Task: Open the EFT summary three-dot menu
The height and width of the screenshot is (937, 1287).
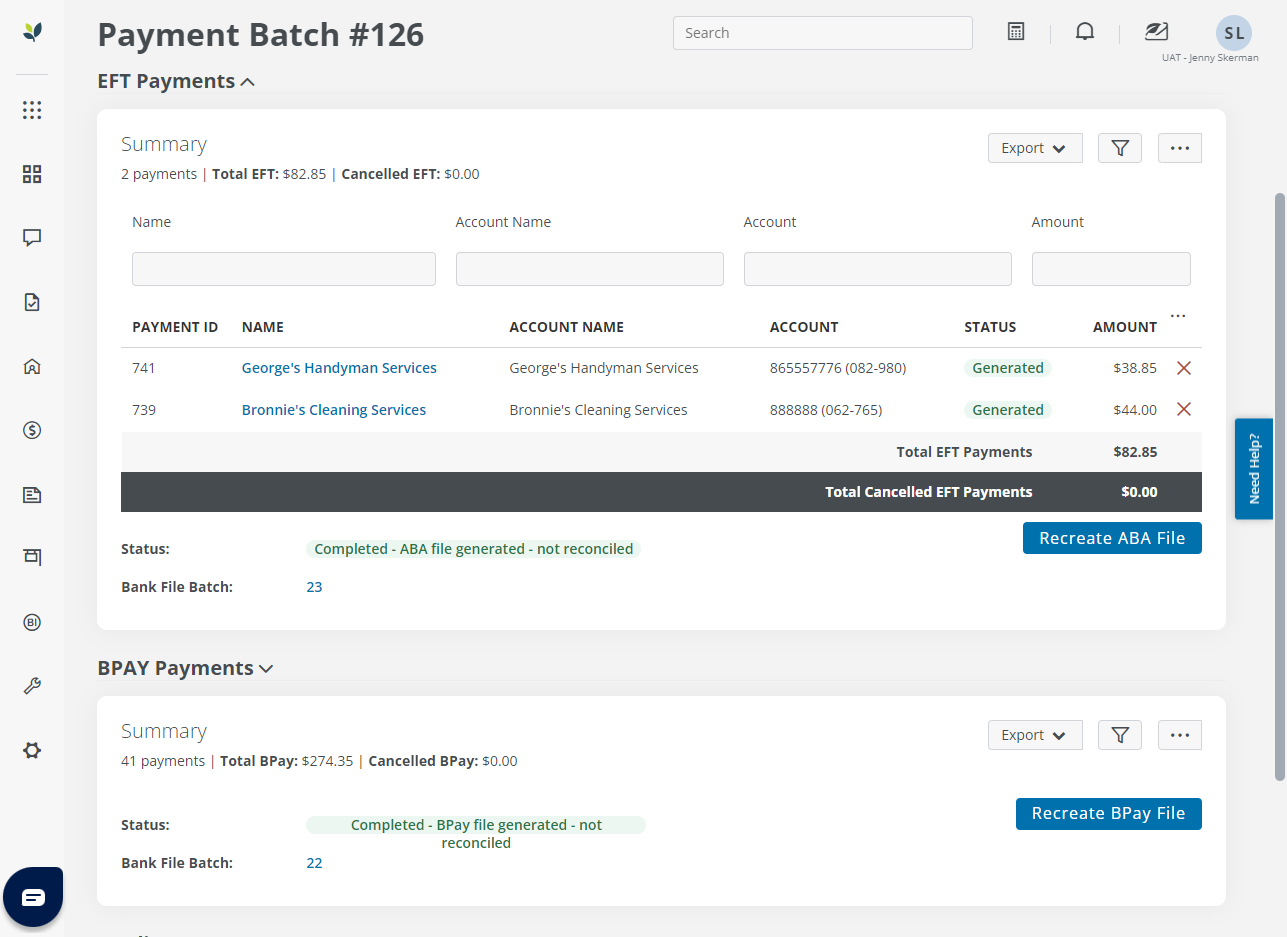Action: (1180, 148)
